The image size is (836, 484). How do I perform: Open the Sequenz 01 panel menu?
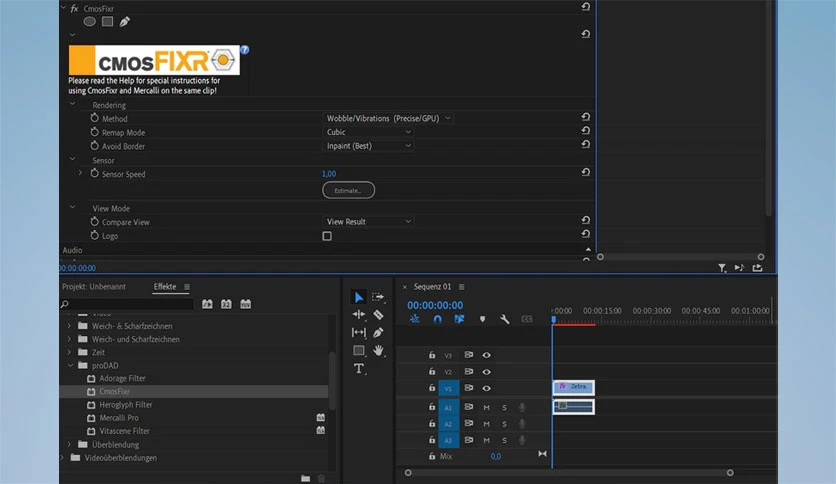(461, 287)
